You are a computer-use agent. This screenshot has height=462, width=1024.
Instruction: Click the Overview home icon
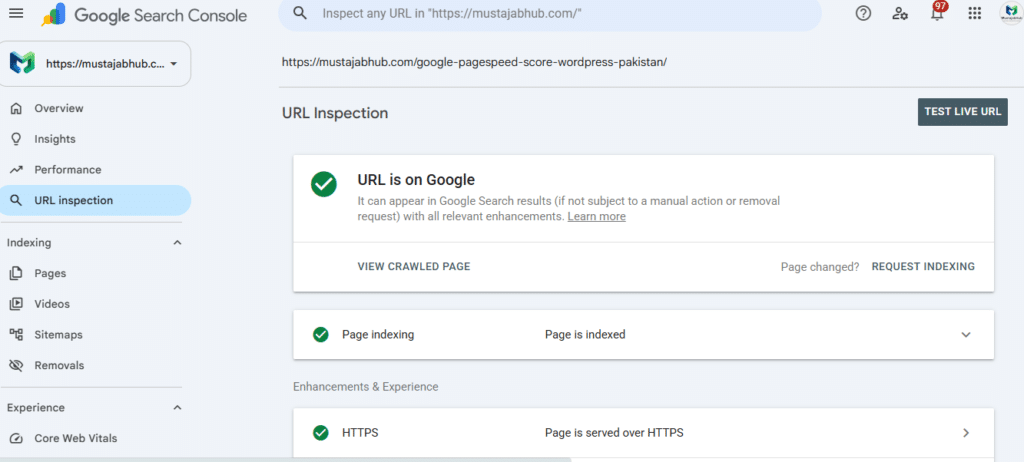(x=16, y=108)
